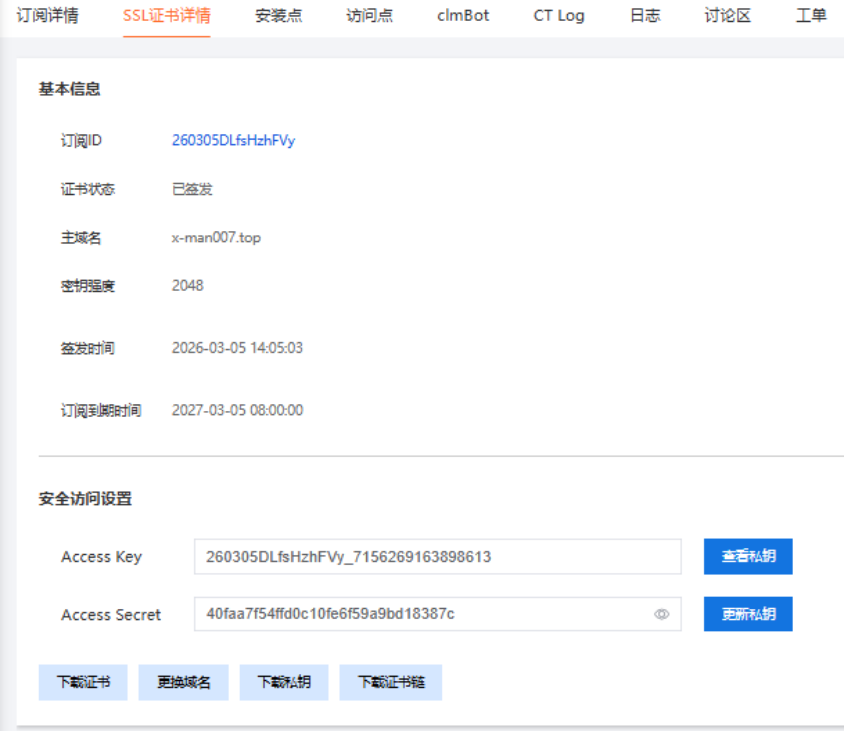The height and width of the screenshot is (732, 845).
Task: Click the 下载证书链 button
Action: pos(391,682)
